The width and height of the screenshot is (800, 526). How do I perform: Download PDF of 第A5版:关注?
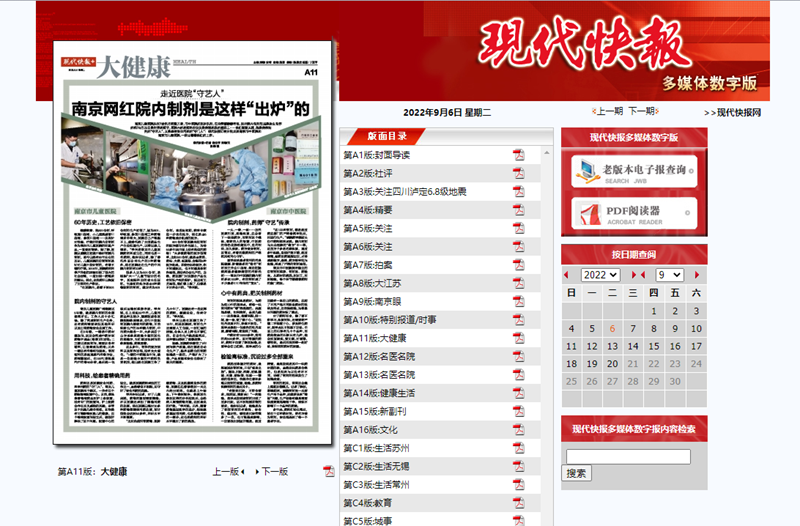click(518, 228)
